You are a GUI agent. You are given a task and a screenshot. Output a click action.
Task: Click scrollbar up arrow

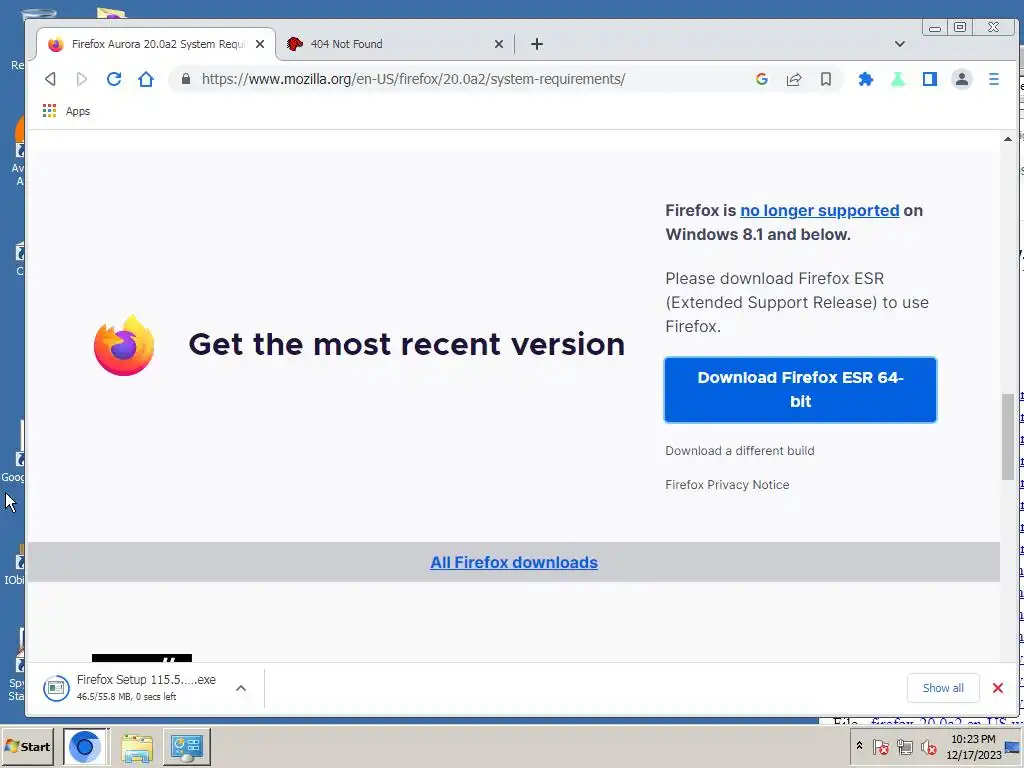pos(1008,139)
